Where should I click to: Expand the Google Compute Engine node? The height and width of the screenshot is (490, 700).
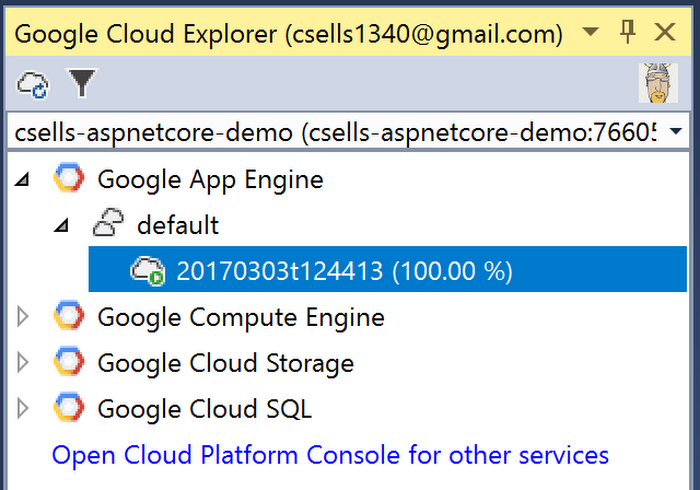click(22, 317)
